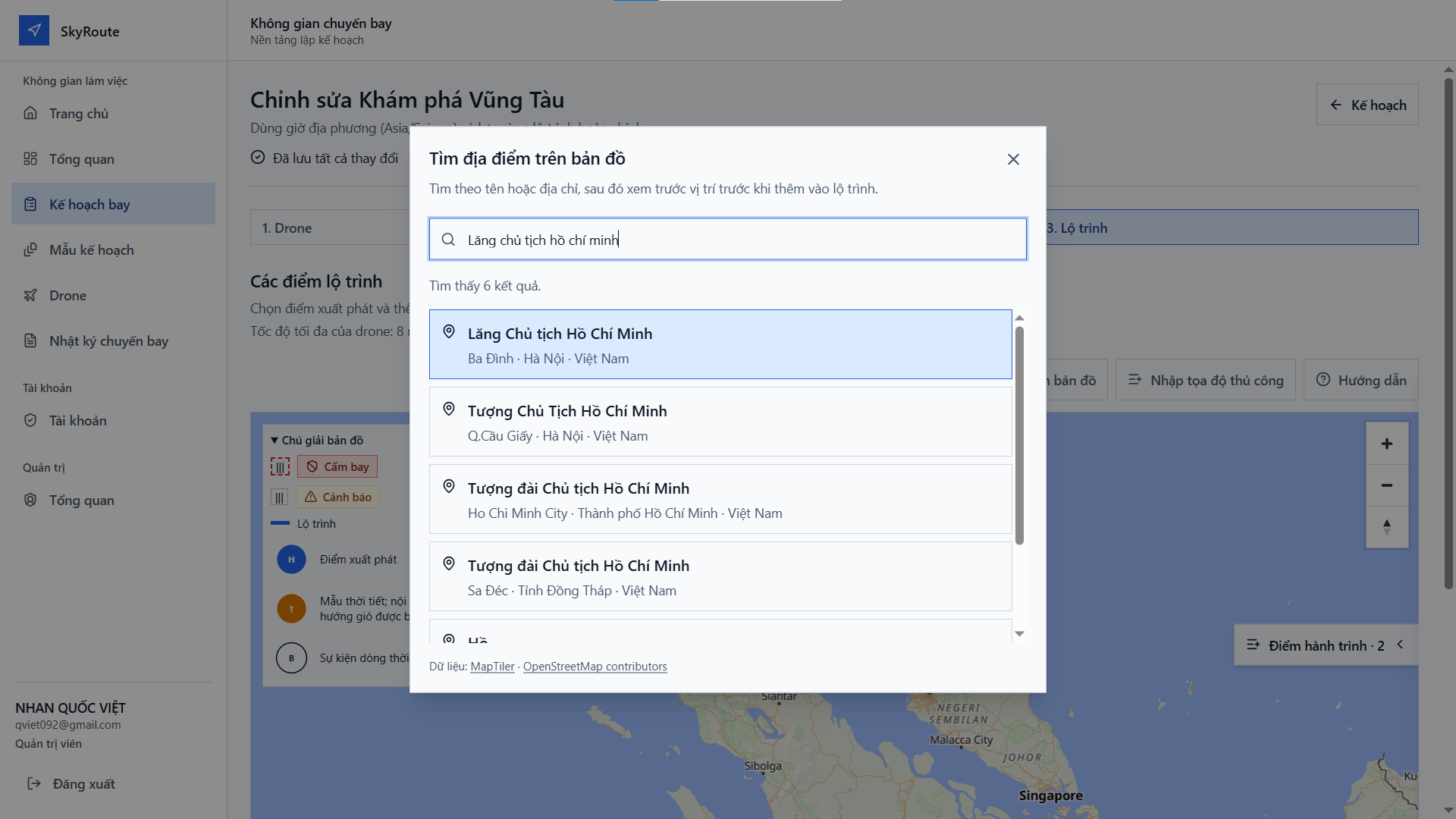Switch to the 1. Drone tab
This screenshot has width=1456, height=819.
coord(331,227)
